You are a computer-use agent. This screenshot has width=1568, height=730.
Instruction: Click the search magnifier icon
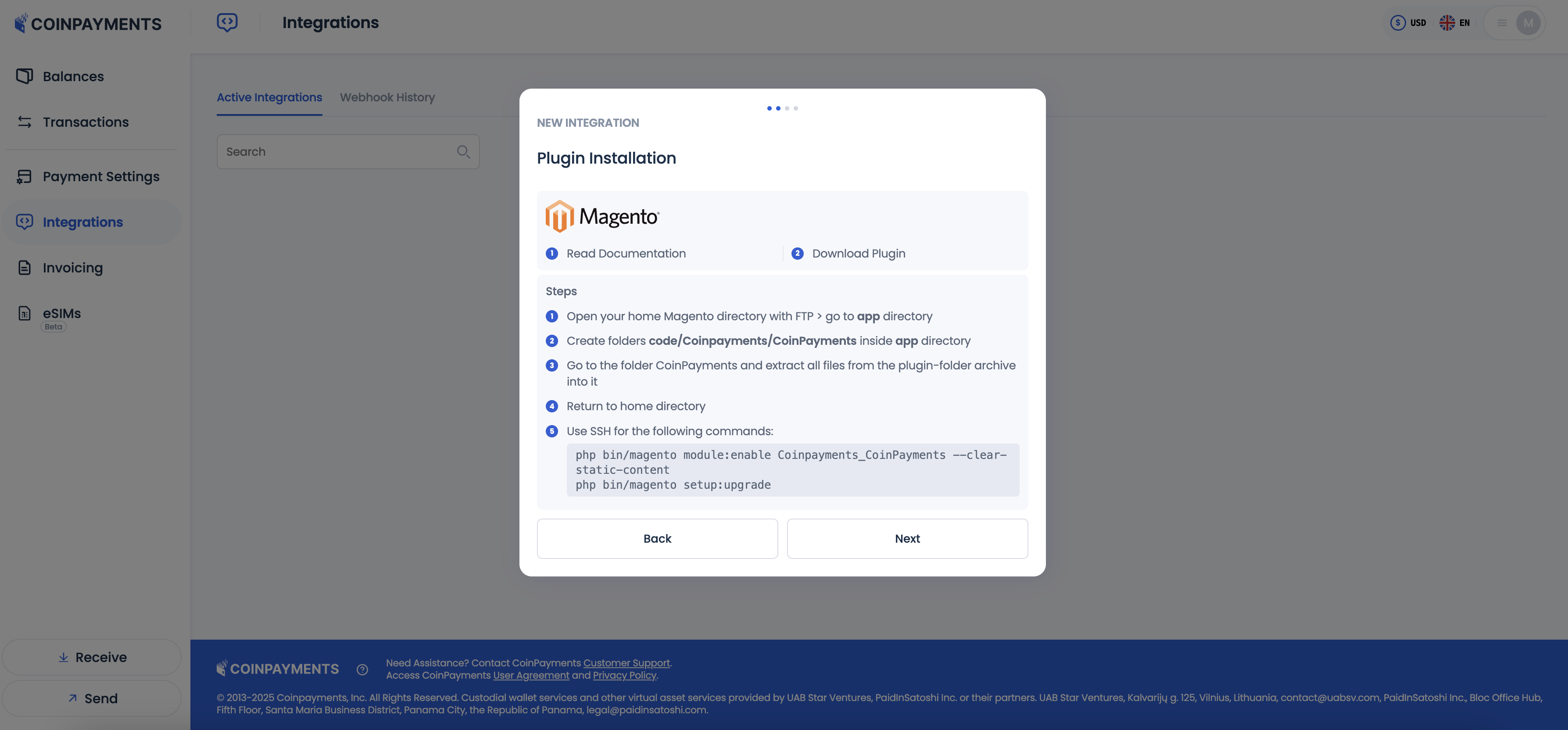463,151
